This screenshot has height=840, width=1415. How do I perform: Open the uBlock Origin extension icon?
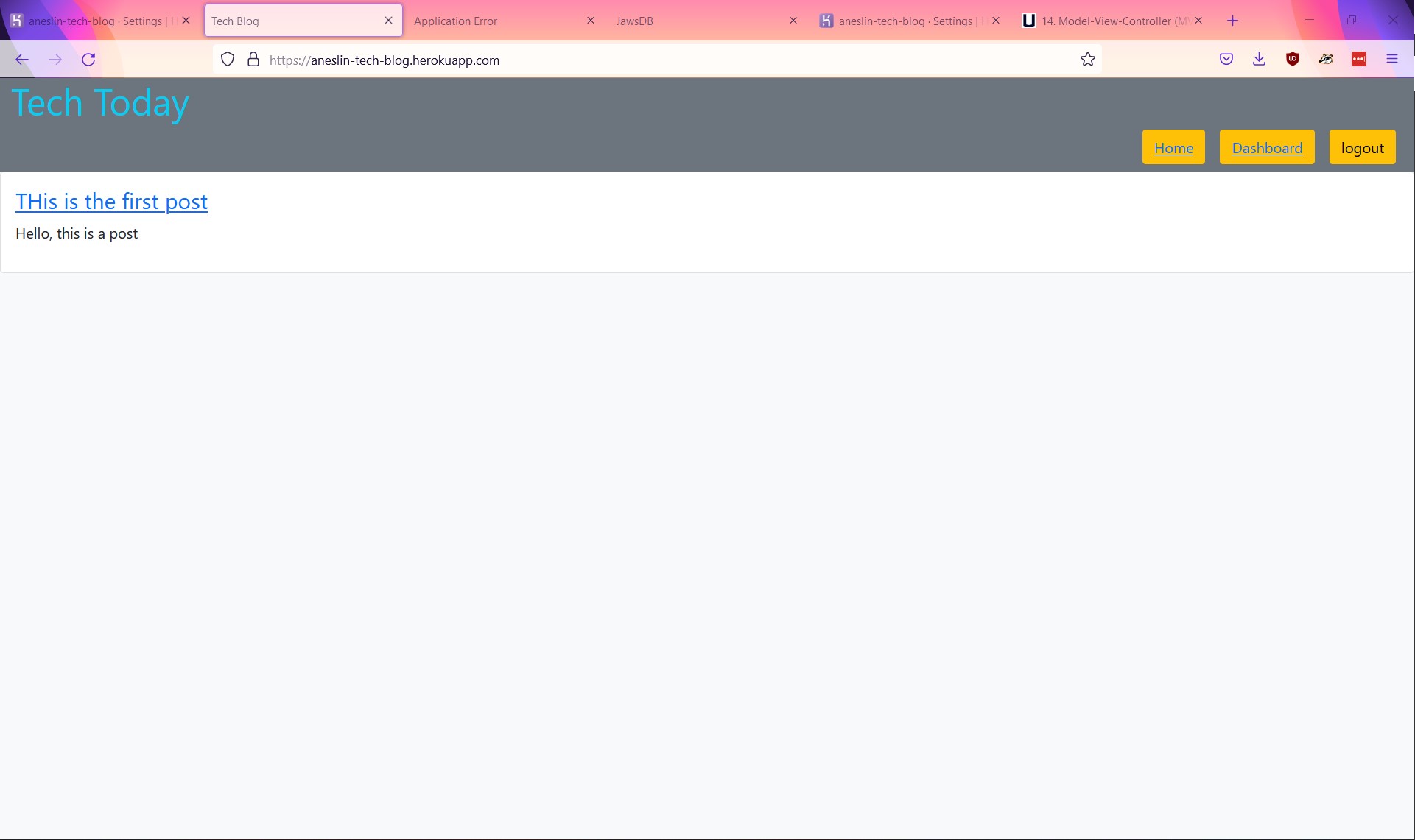[x=1292, y=60]
